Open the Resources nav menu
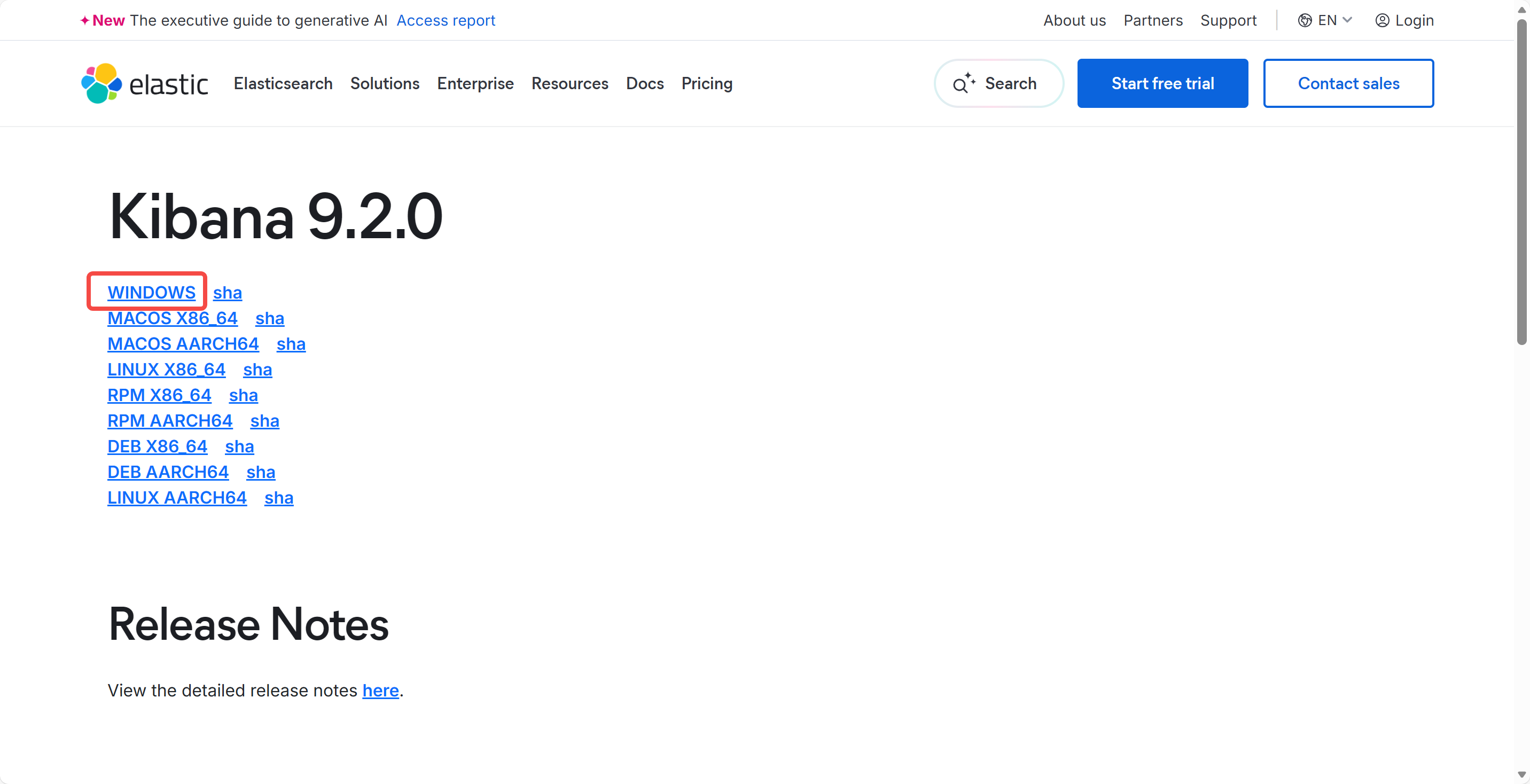 click(x=569, y=84)
